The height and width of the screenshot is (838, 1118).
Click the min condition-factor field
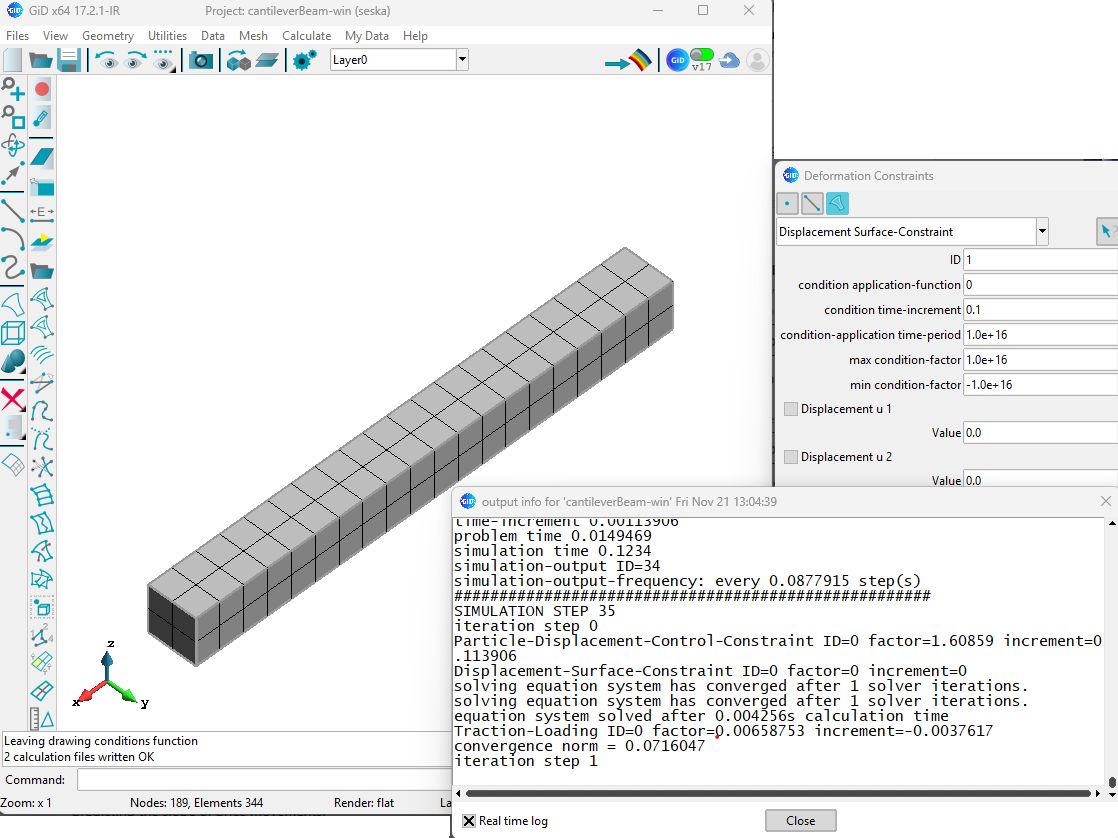click(x=1040, y=384)
